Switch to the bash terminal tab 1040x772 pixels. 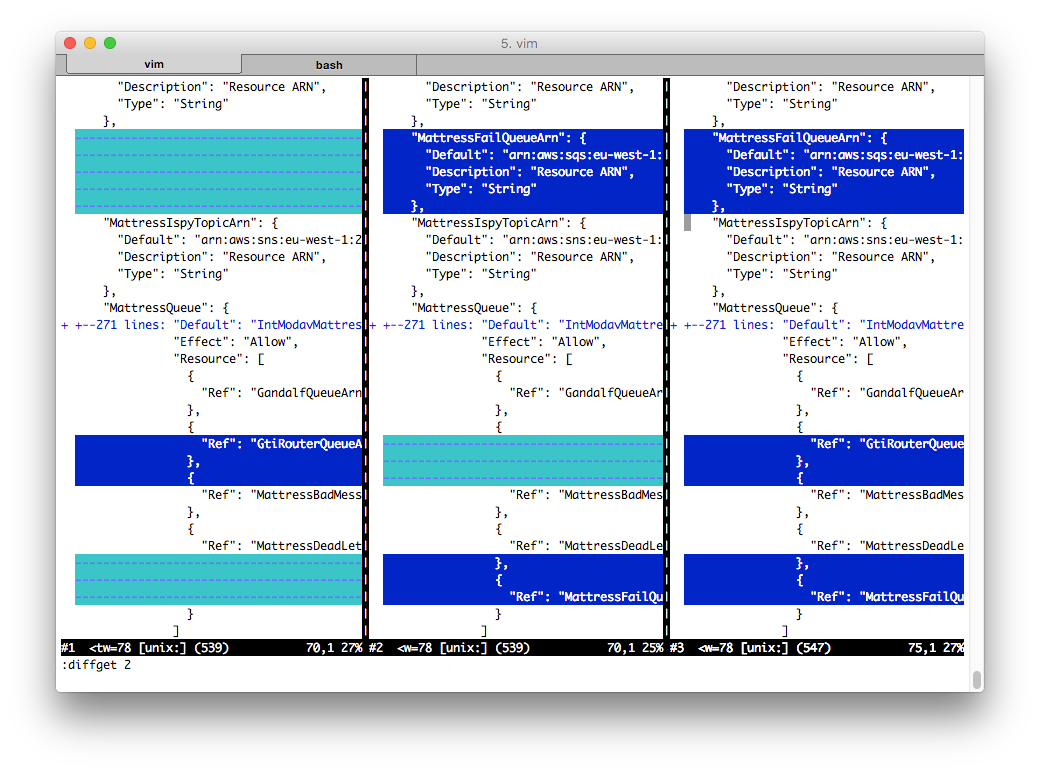click(329, 65)
